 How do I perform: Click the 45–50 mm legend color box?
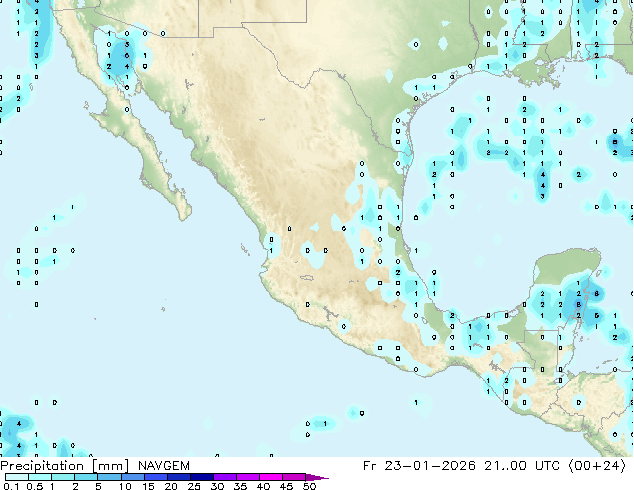point(294,477)
